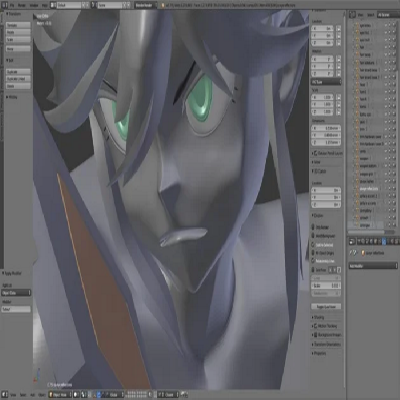The width and height of the screenshot is (400, 400).
Task: Open the Add Modifier dropdown
Action: tap(373, 266)
